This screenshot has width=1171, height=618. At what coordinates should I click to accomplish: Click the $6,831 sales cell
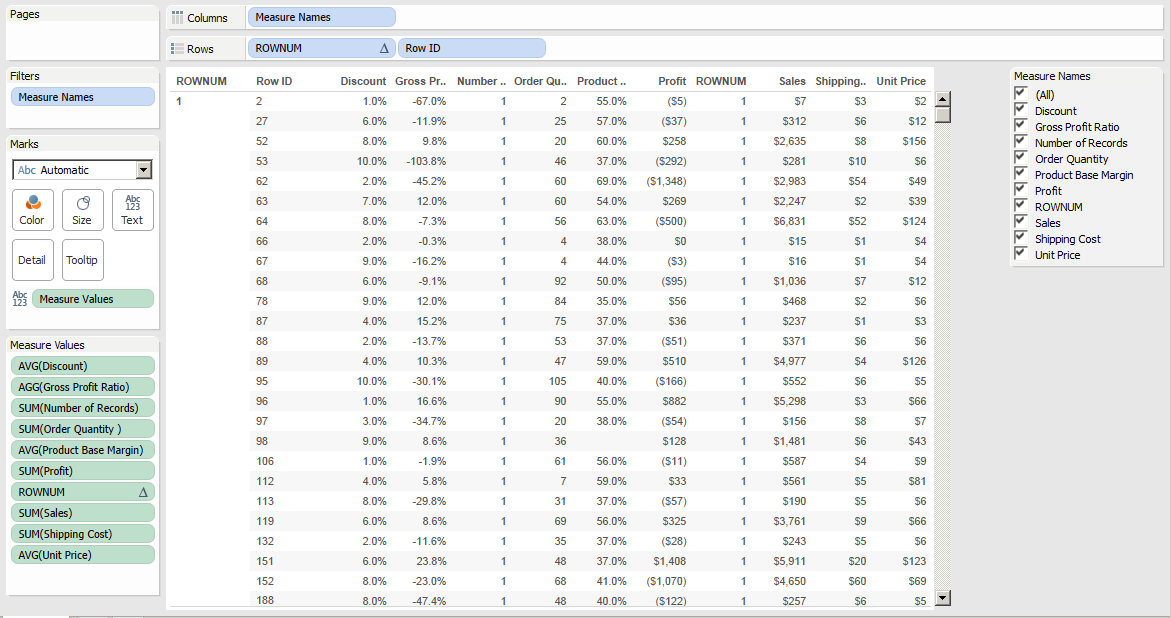[x=790, y=221]
